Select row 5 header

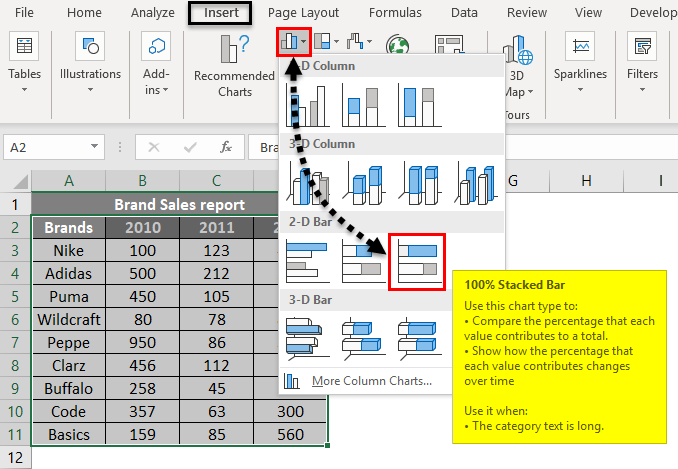tap(15, 297)
